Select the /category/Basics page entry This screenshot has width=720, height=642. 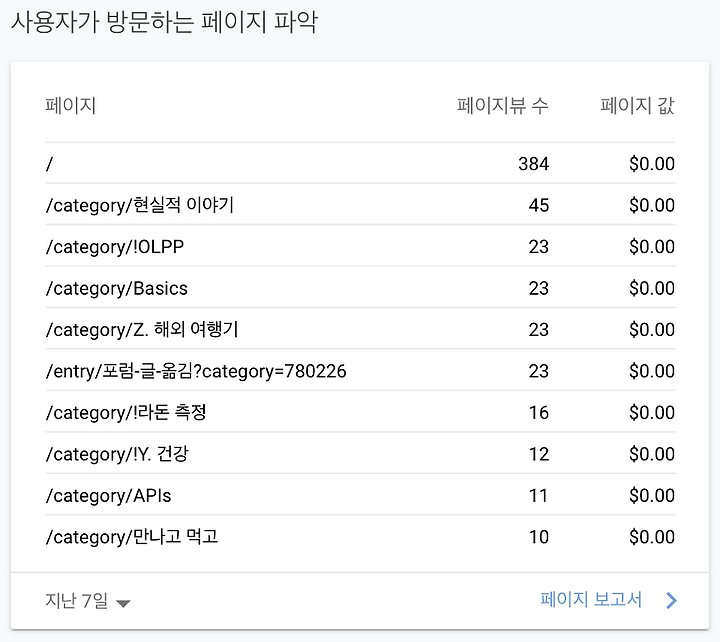(x=360, y=288)
